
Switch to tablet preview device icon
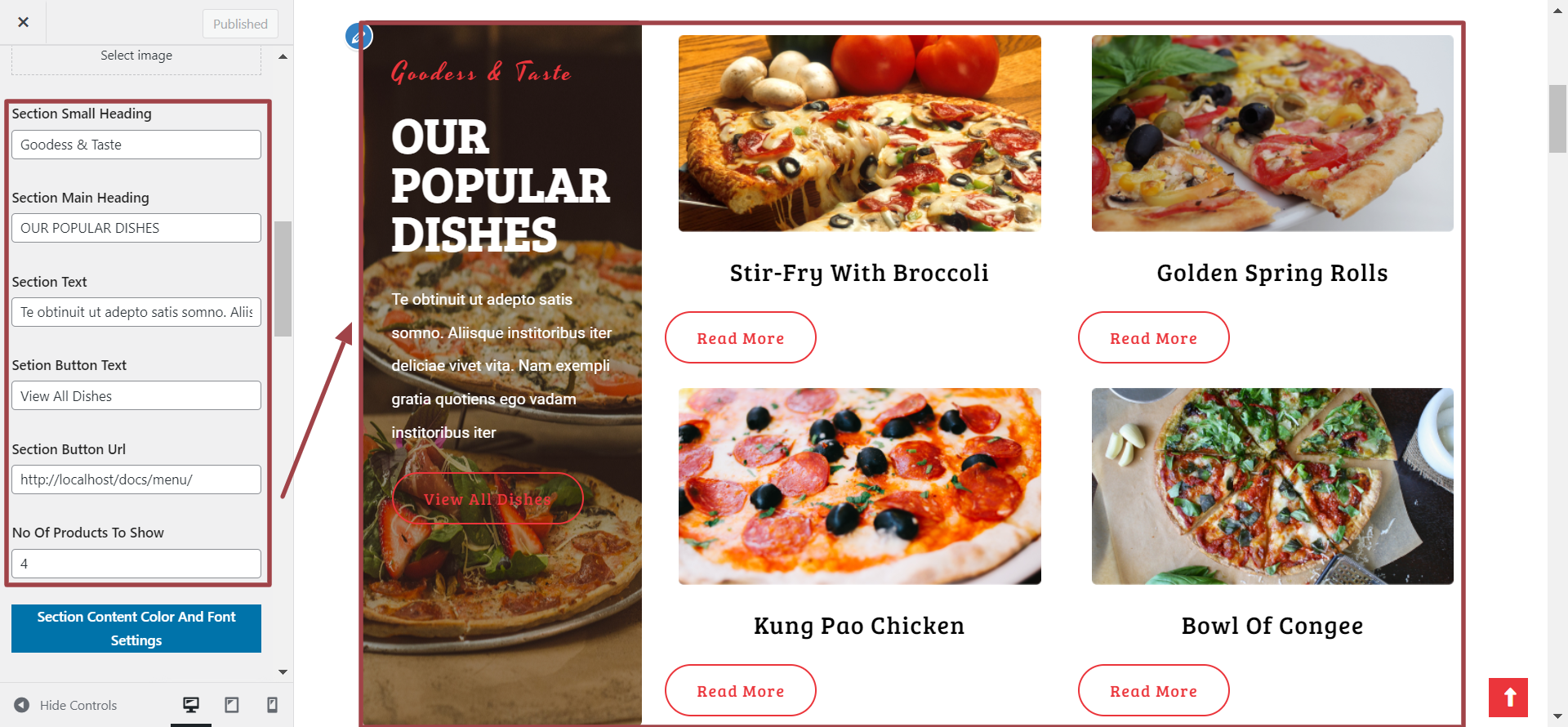tap(232, 705)
